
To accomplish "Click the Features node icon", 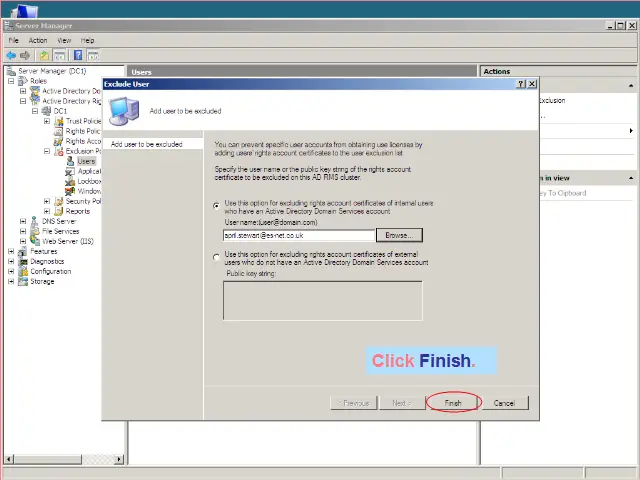I will click(x=23, y=251).
